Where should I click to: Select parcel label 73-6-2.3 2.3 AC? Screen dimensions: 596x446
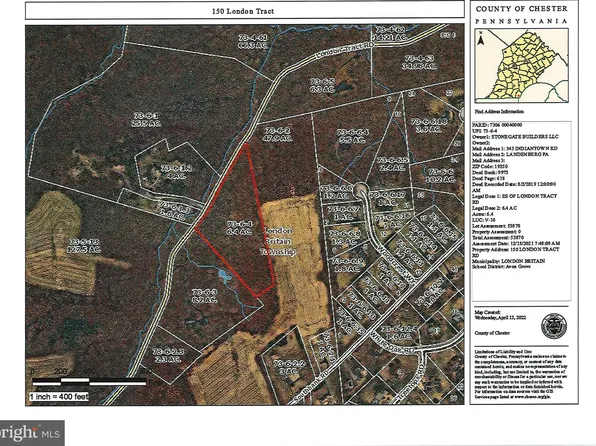point(168,356)
